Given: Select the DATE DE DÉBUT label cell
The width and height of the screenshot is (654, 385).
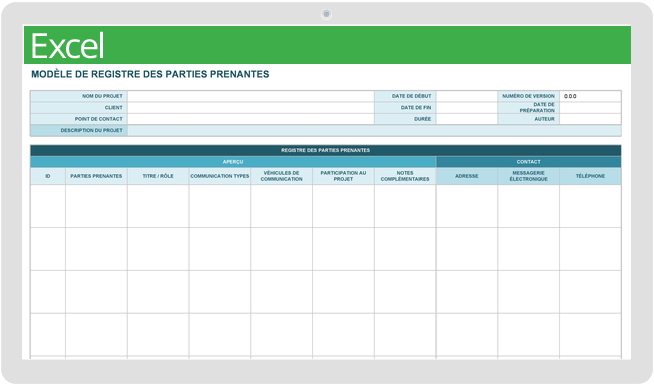Looking at the screenshot, I should 405,96.
